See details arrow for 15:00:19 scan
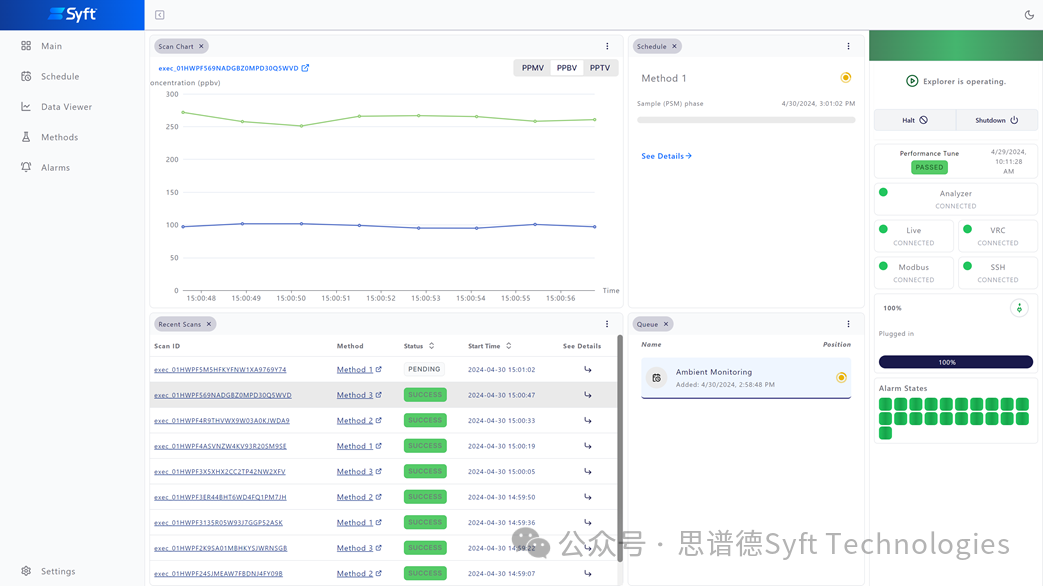 (588, 446)
